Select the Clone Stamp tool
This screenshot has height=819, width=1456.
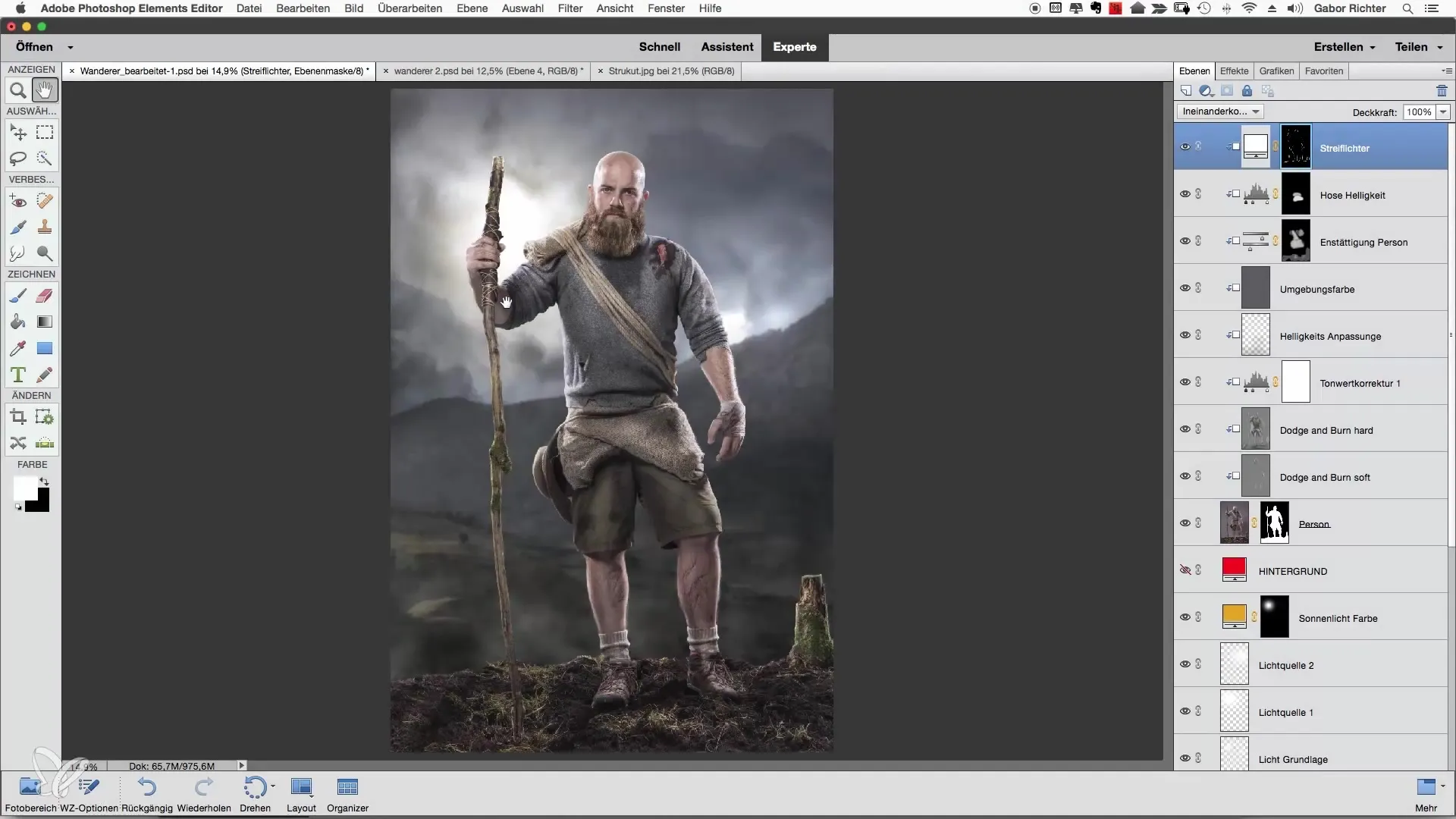point(45,227)
